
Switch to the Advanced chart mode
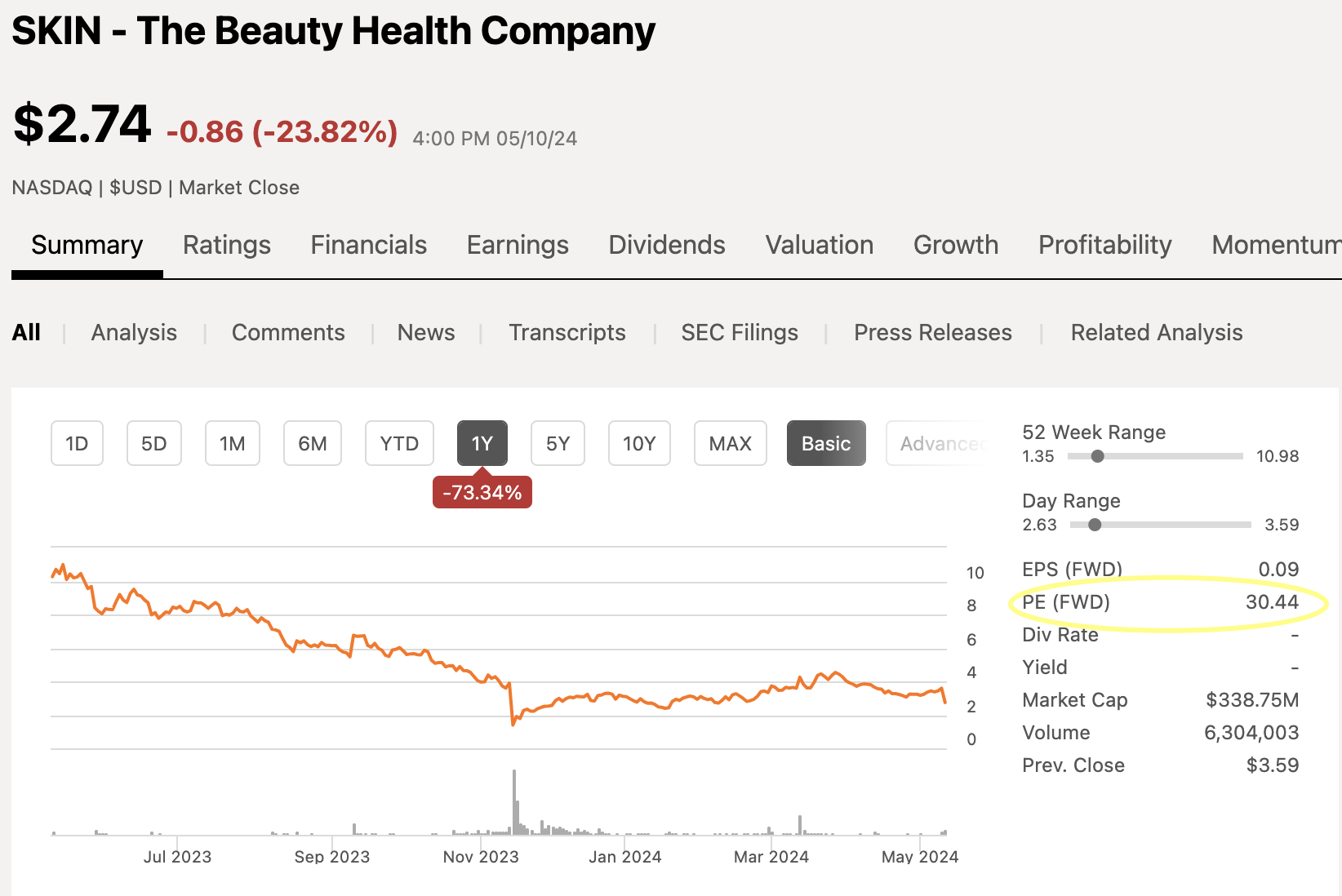pyautogui.click(x=939, y=443)
